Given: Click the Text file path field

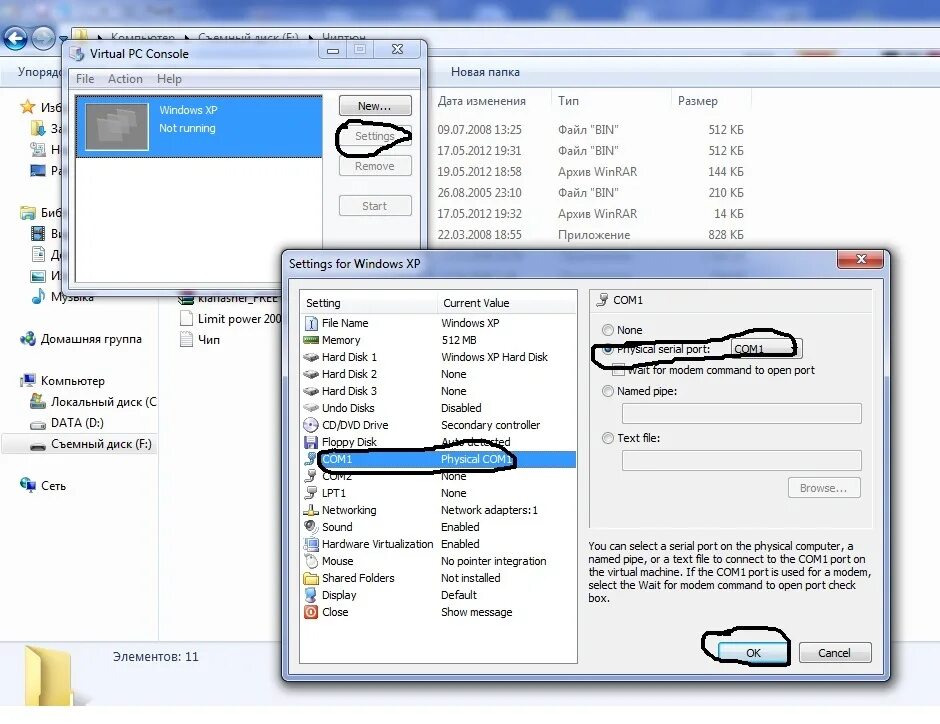Looking at the screenshot, I should pyautogui.click(x=742, y=460).
